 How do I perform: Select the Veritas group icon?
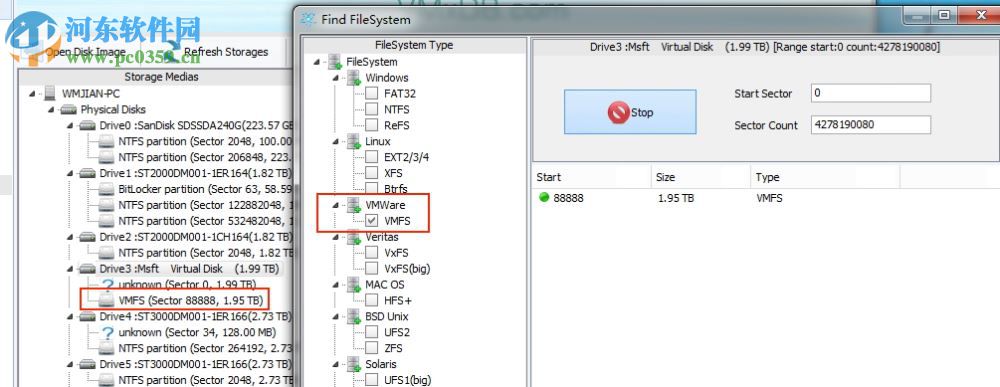point(354,237)
